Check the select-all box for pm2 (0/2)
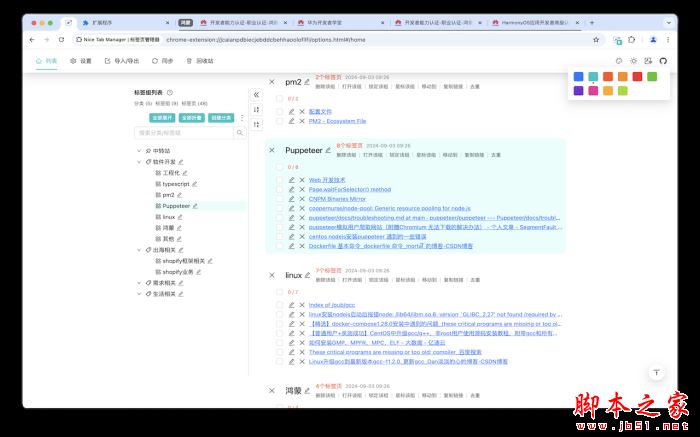 (279, 99)
